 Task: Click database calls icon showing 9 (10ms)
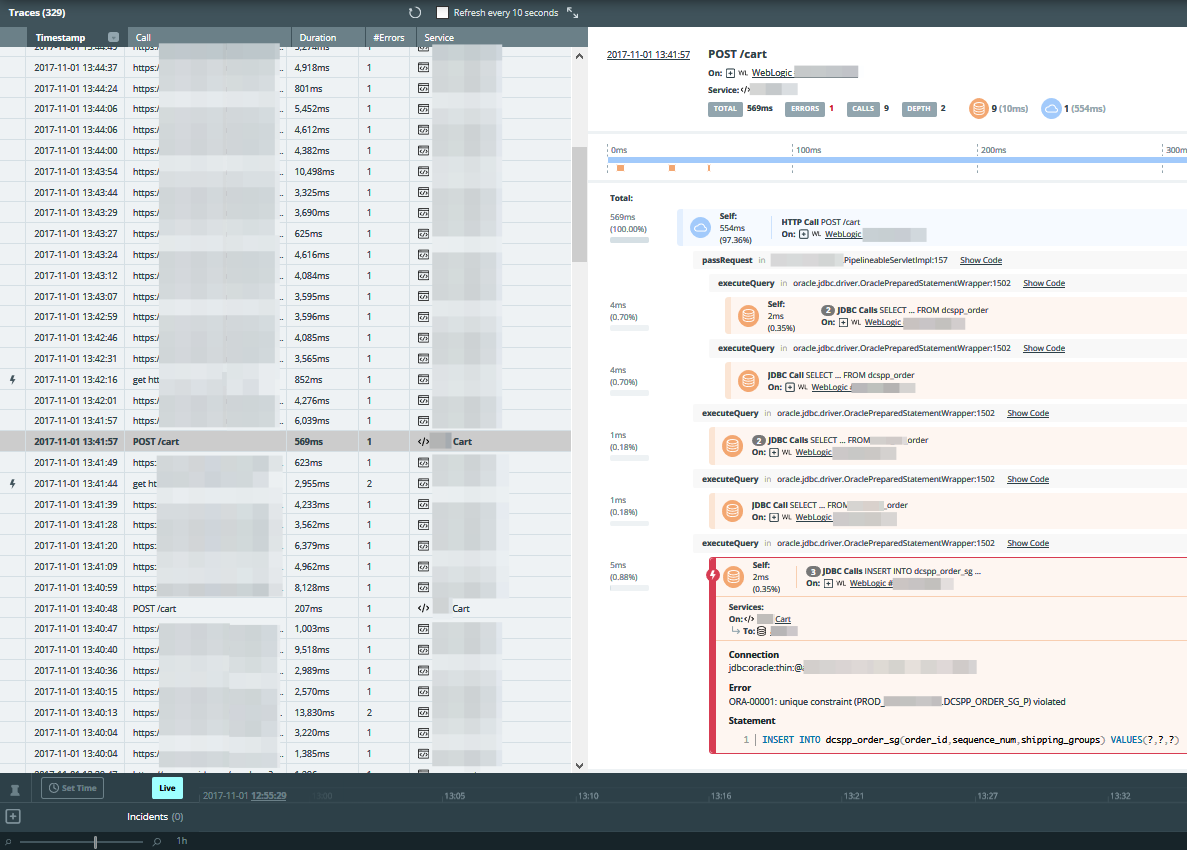pos(979,109)
